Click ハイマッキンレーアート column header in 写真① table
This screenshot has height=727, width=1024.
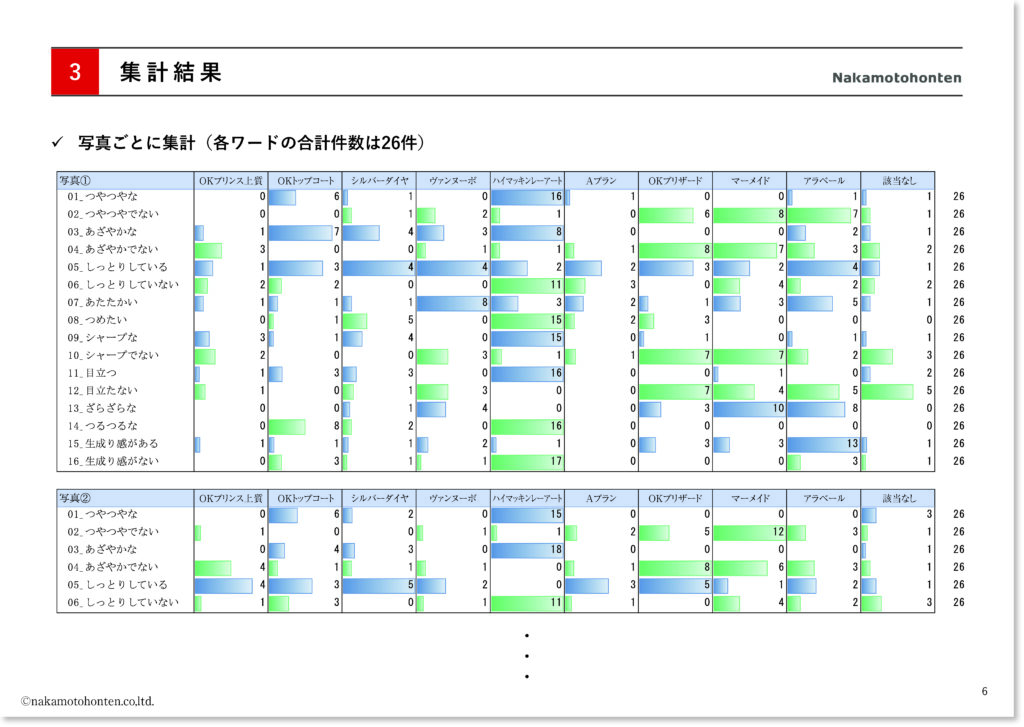pos(527,181)
